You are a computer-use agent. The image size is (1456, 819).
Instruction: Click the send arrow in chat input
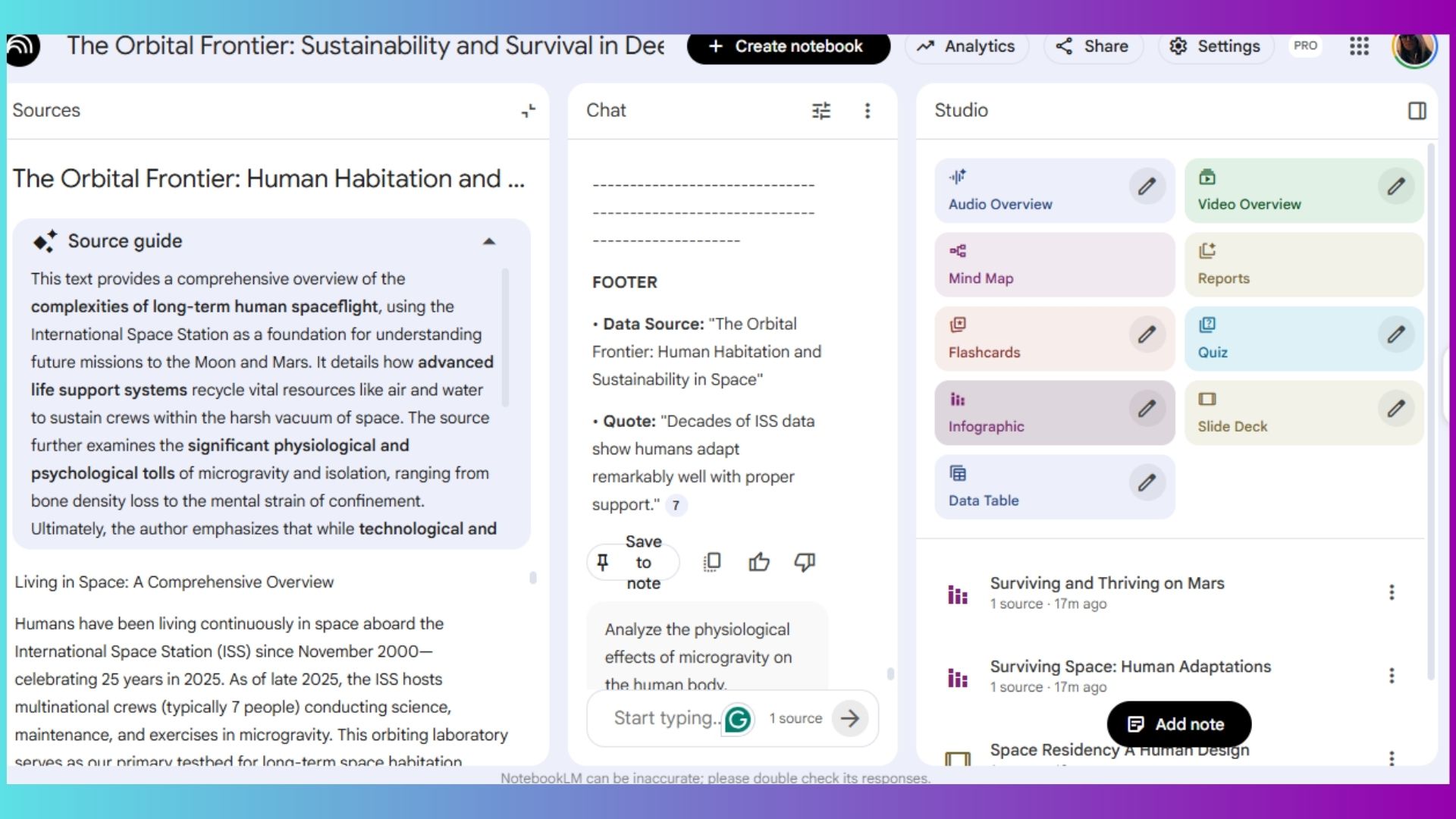pyautogui.click(x=850, y=718)
